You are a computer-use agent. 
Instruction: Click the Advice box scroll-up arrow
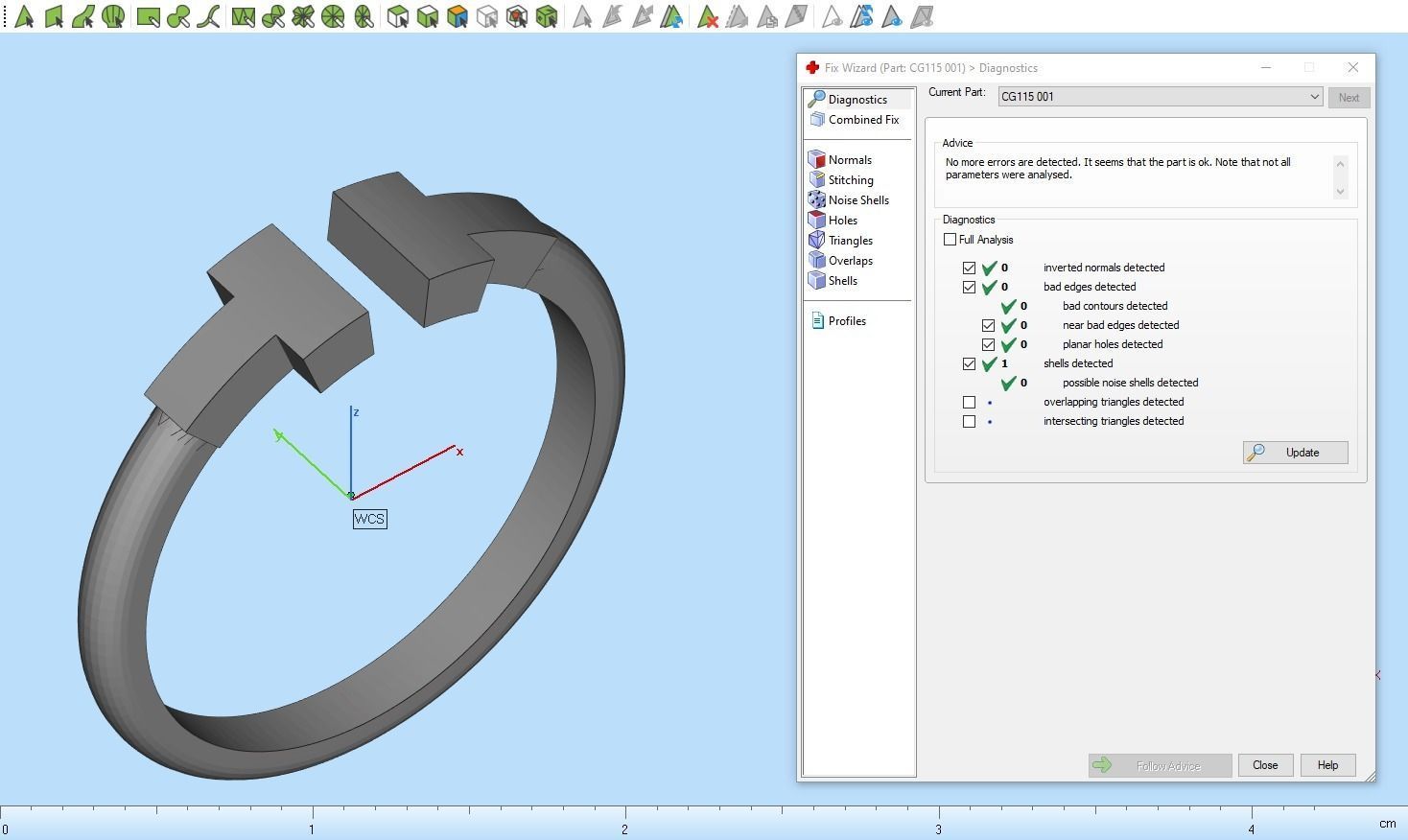(1340, 164)
